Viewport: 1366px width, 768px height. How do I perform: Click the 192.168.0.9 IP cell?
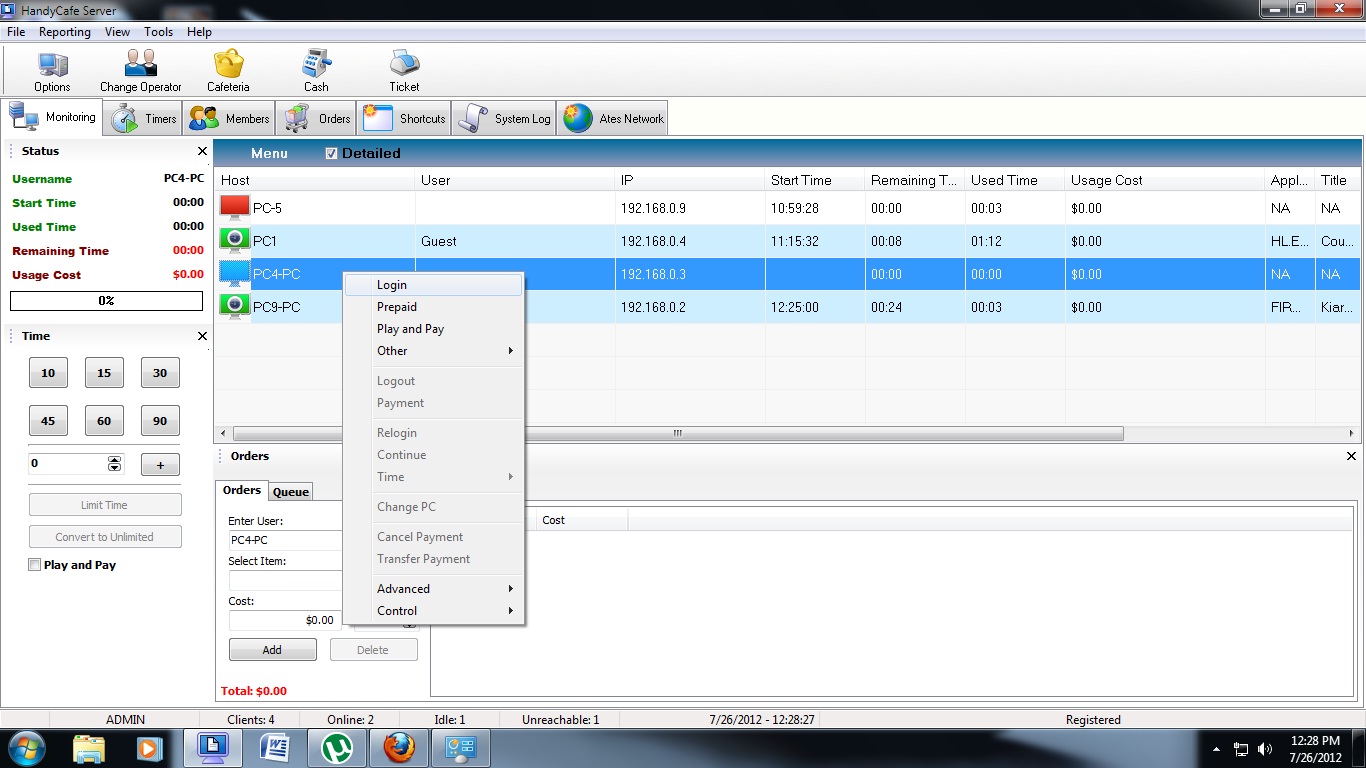[690, 208]
